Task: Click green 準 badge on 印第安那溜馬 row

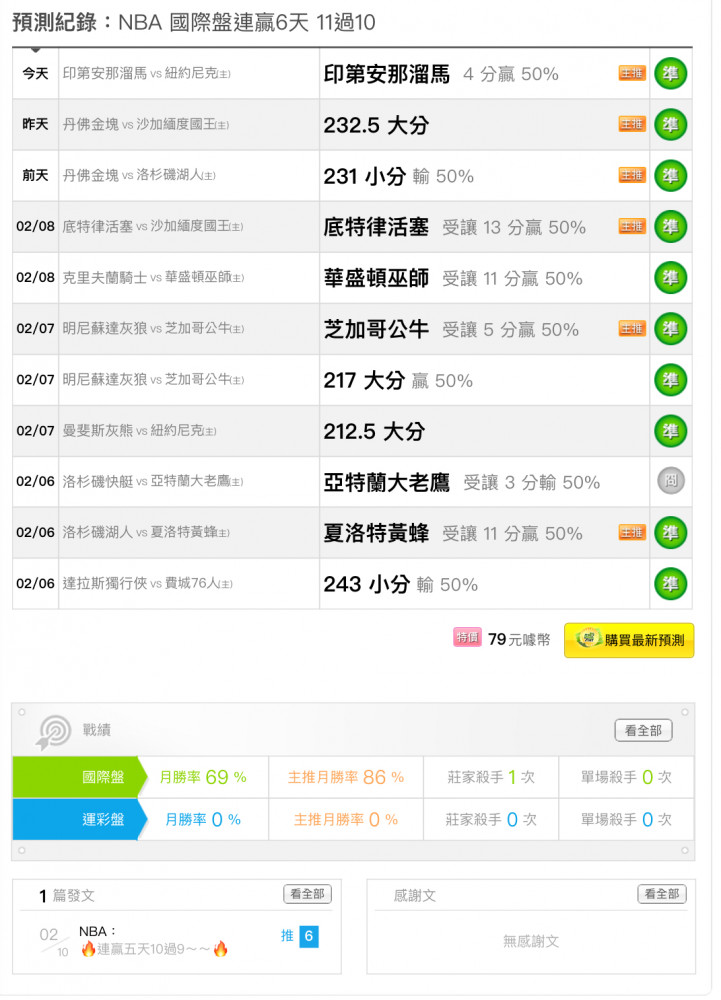Action: (670, 74)
